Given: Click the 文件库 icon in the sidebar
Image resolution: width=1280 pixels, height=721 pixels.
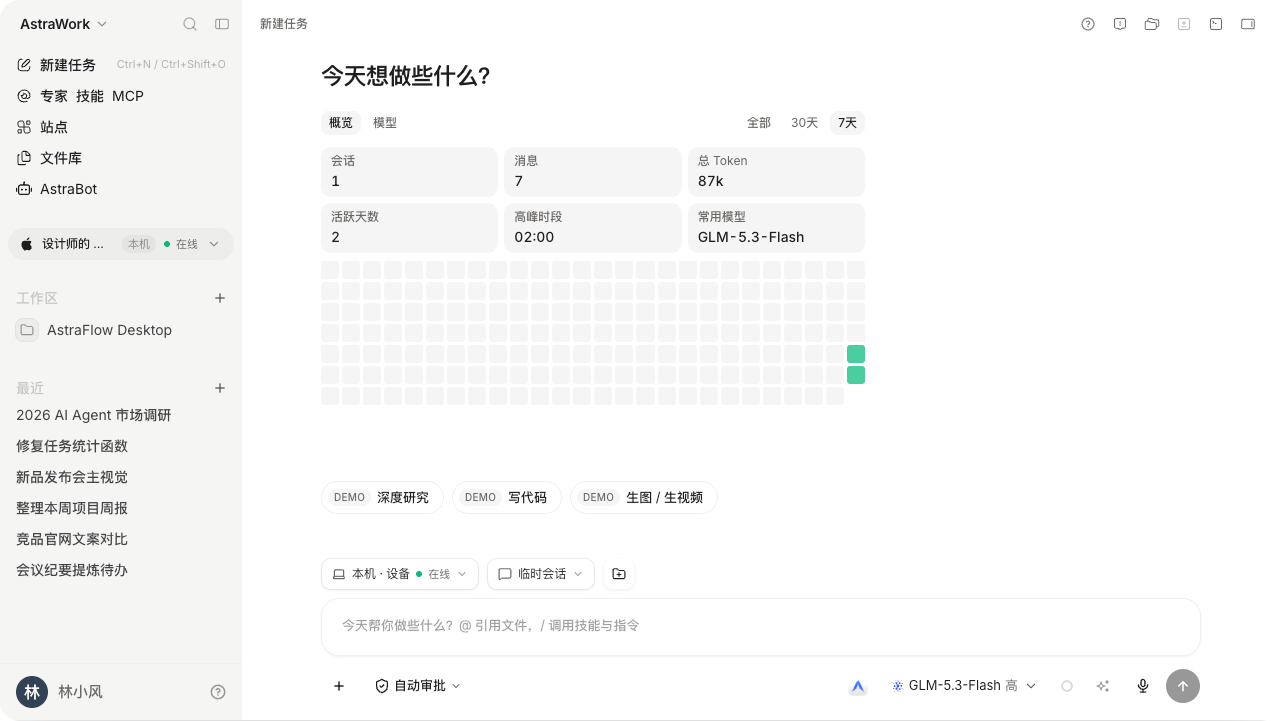Looking at the screenshot, I should (x=24, y=158).
